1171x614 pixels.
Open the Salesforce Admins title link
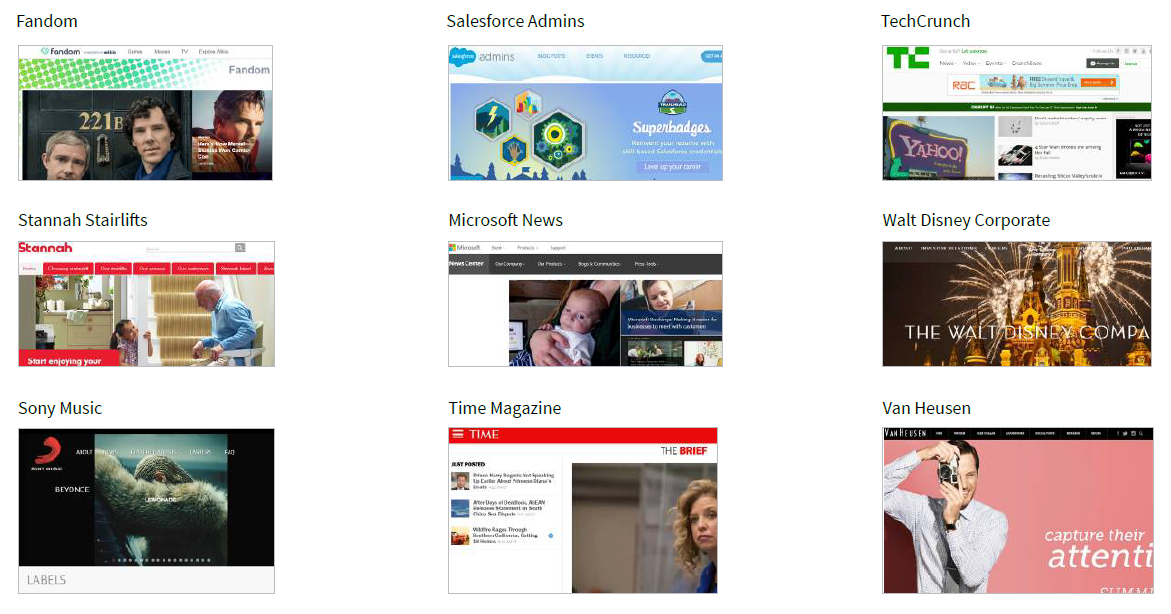tap(515, 21)
